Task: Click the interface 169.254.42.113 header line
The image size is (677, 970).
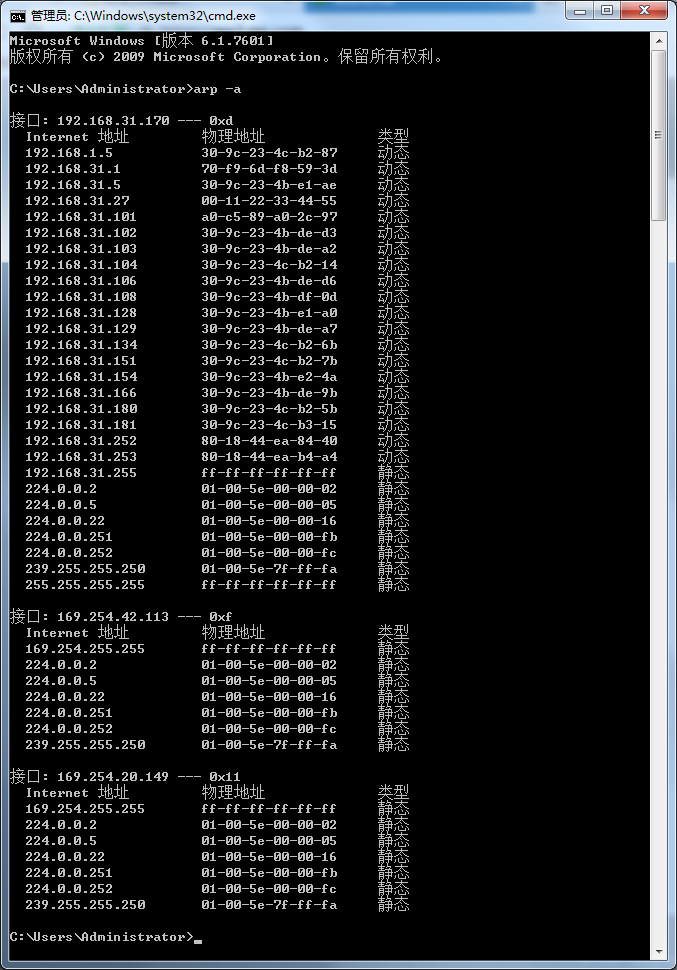Action: pos(121,617)
